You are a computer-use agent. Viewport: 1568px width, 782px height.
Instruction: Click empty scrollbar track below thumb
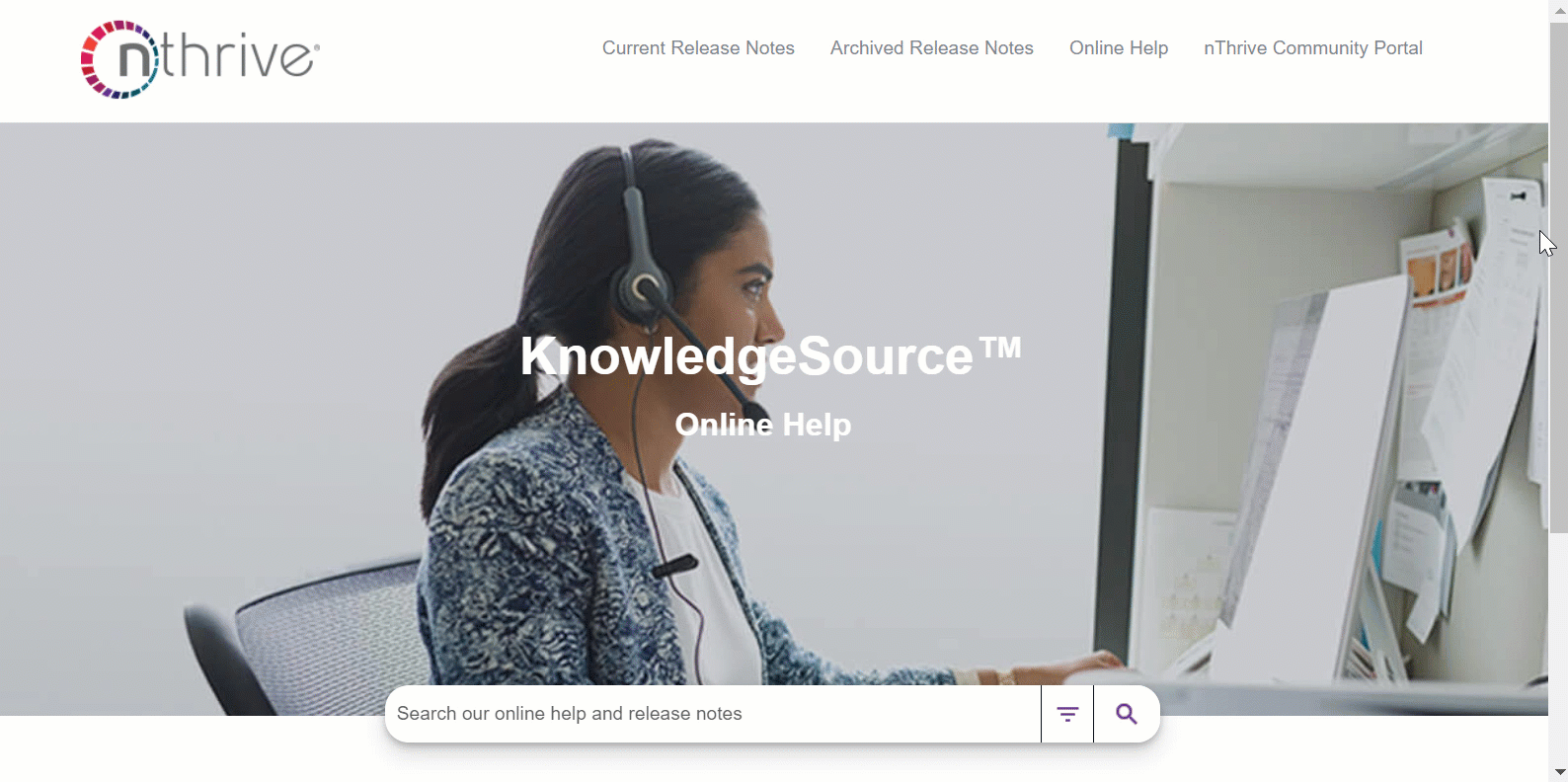pyautogui.click(x=1559, y=647)
